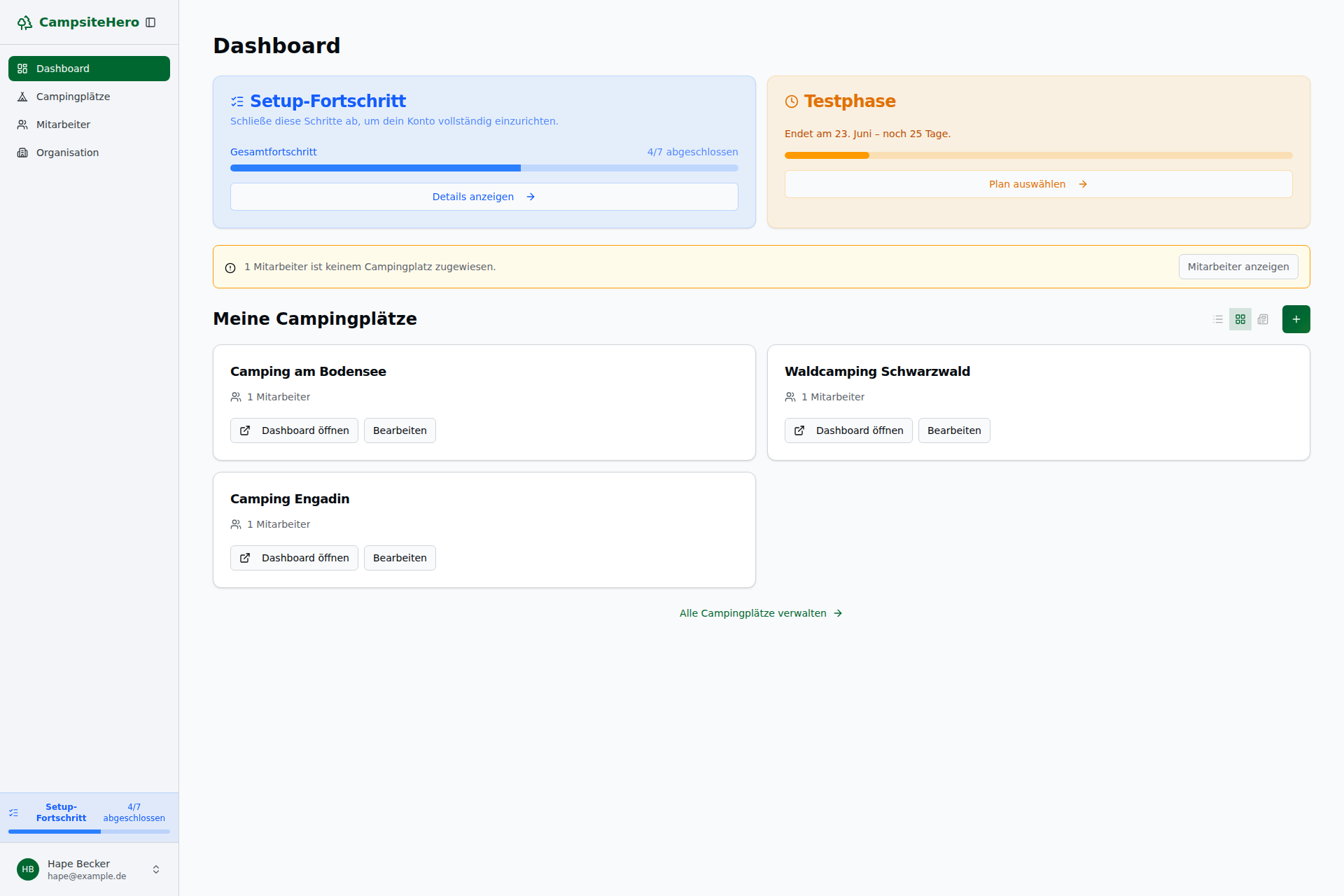Edit Camping am Bodensee
Viewport: 1344px width, 896px height.
[x=400, y=430]
